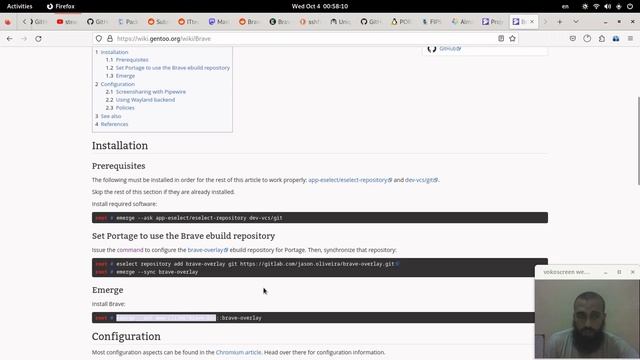Open volume indicator in top bar
640x360 pixels.
click(x=607, y=6)
